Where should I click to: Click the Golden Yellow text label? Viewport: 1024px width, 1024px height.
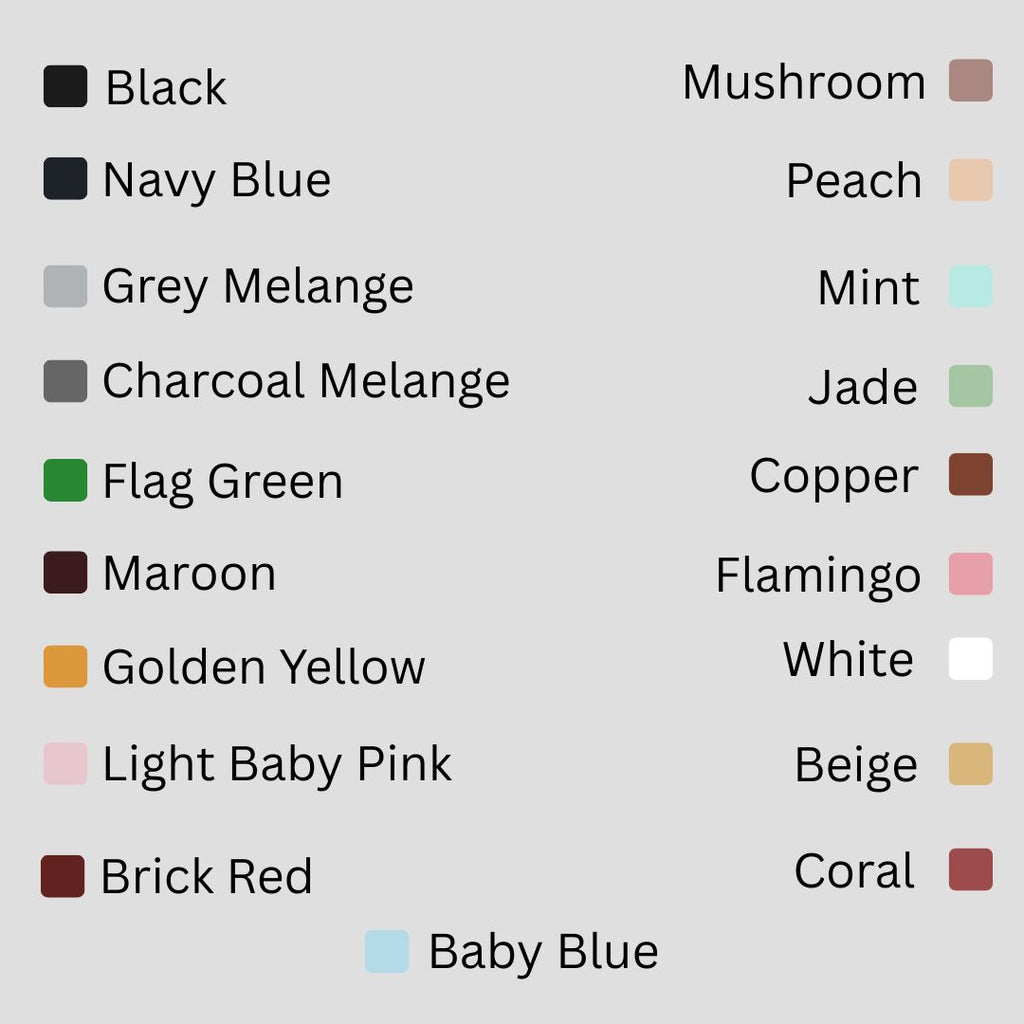point(264,667)
